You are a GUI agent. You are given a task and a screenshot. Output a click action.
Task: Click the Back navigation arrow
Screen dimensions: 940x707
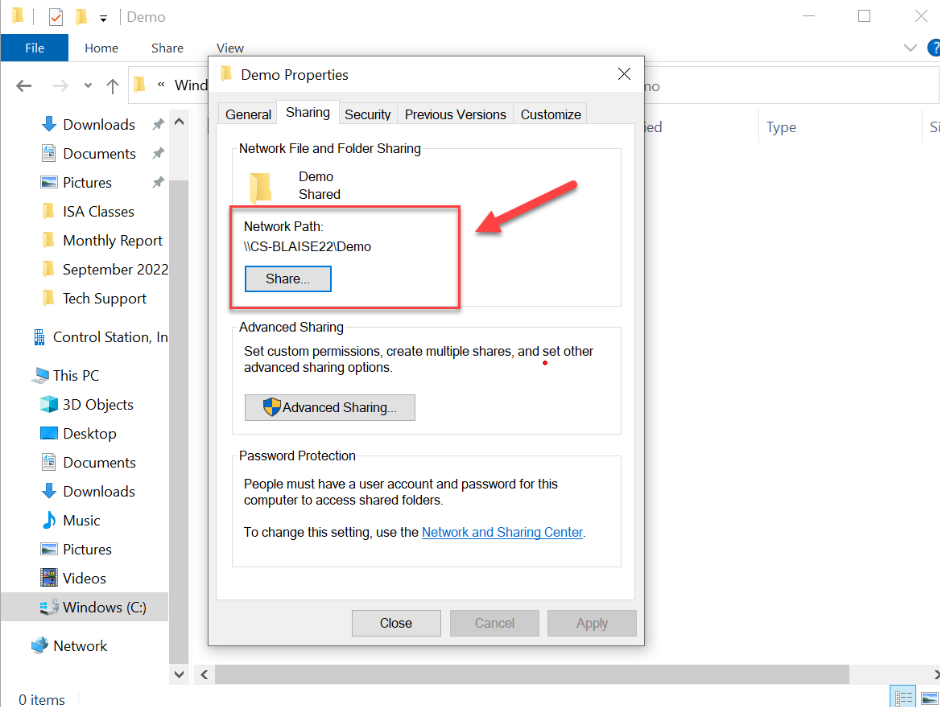pyautogui.click(x=24, y=86)
